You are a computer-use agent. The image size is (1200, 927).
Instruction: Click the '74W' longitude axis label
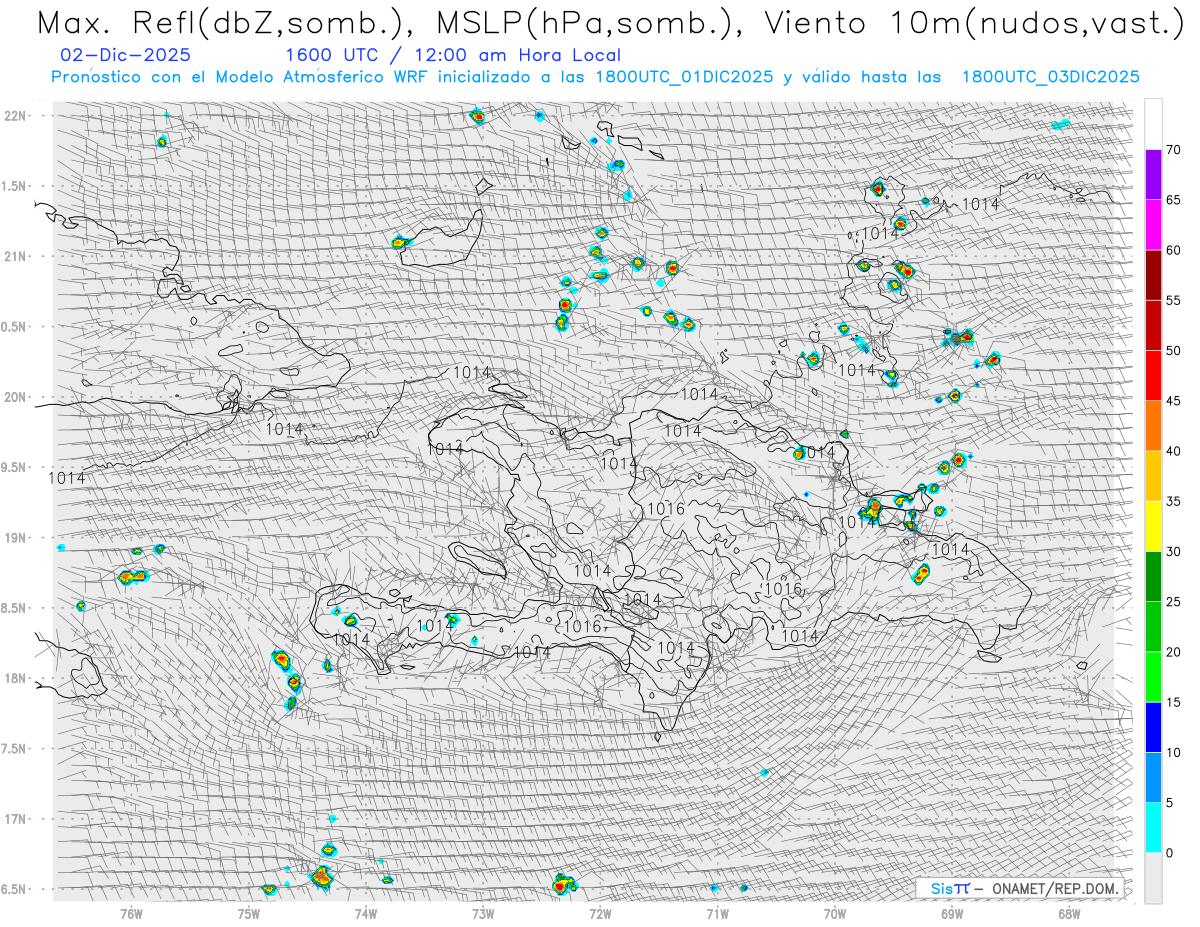[366, 912]
